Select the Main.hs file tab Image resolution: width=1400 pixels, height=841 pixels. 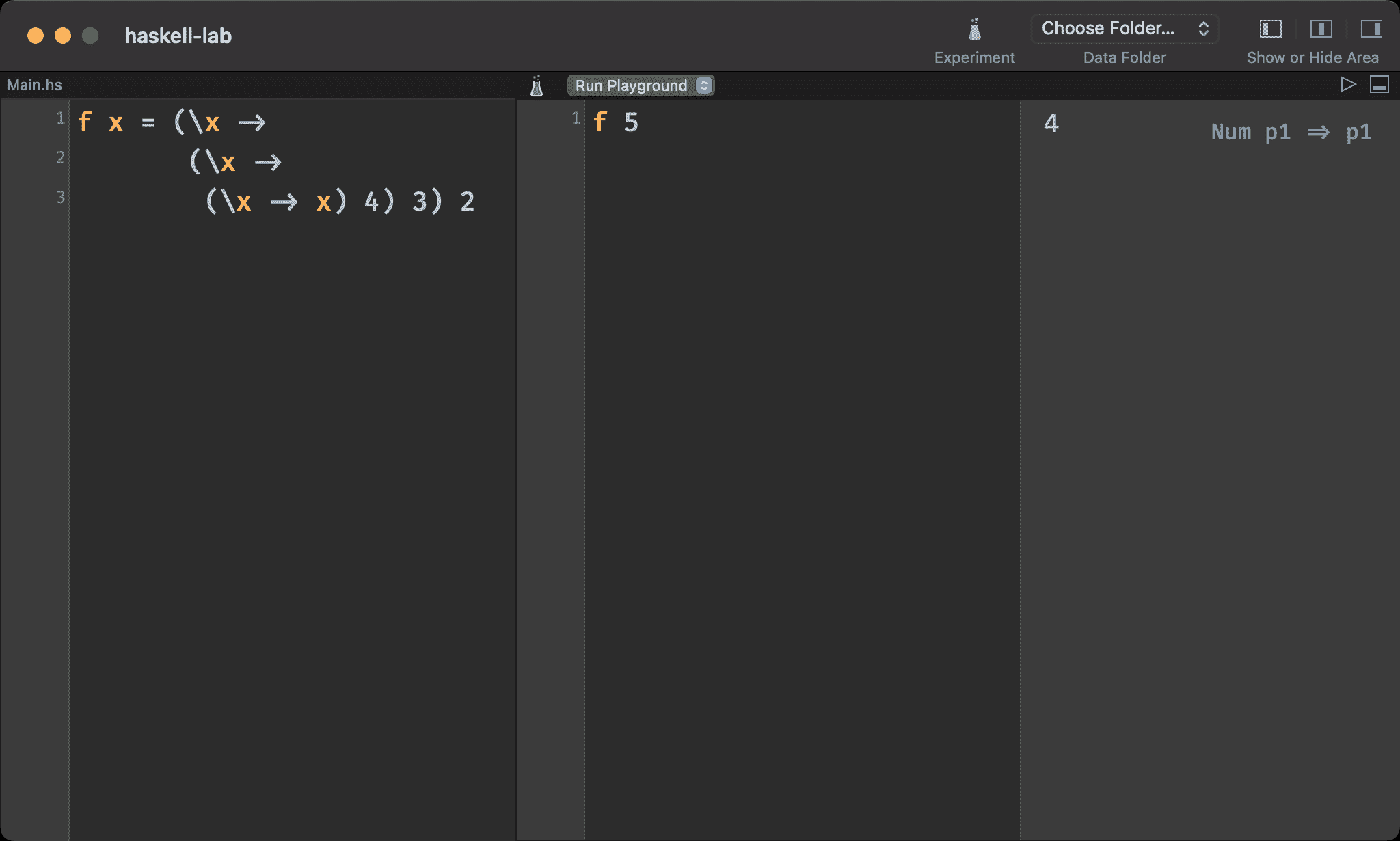[34, 85]
